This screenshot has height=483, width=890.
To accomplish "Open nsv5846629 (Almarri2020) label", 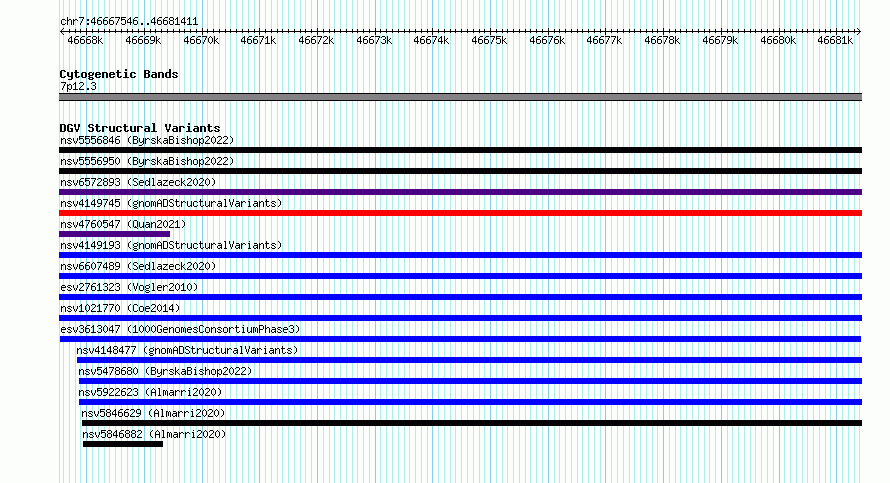I will coord(153,413).
